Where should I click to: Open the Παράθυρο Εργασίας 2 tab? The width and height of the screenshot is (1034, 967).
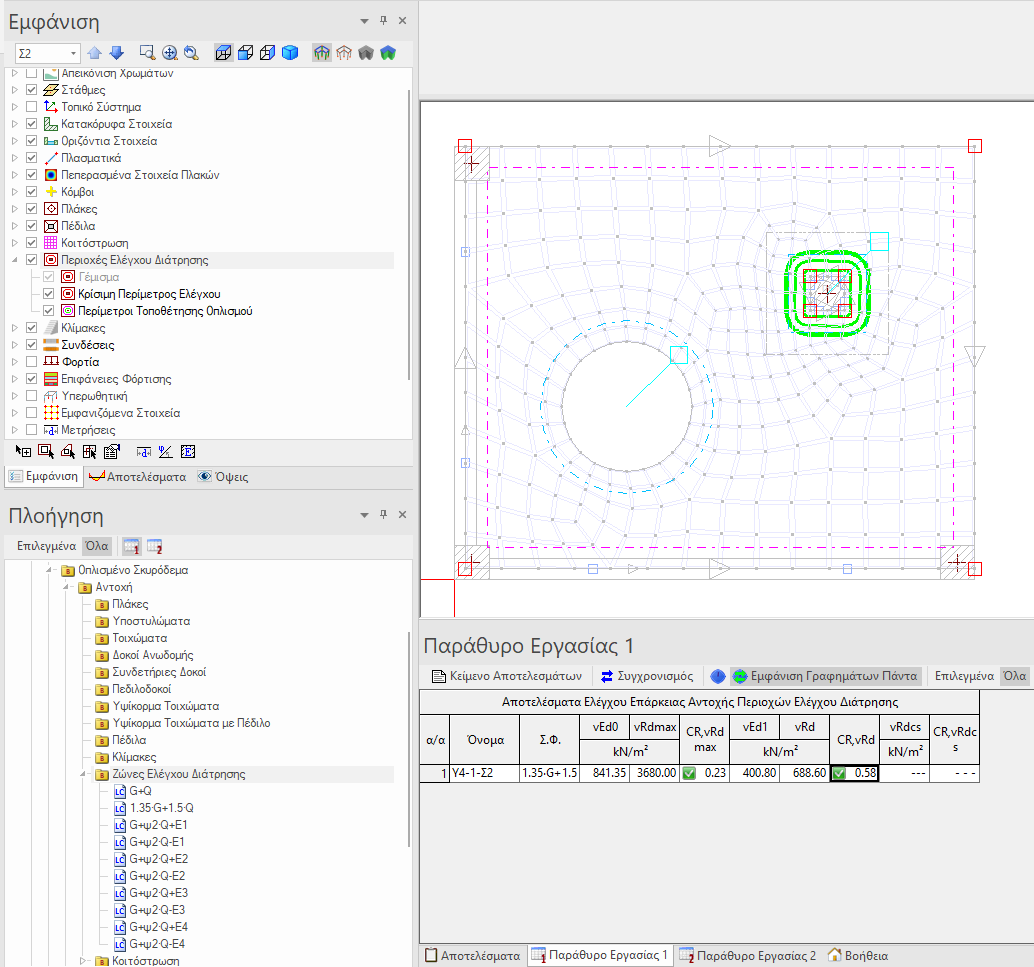click(x=746, y=955)
